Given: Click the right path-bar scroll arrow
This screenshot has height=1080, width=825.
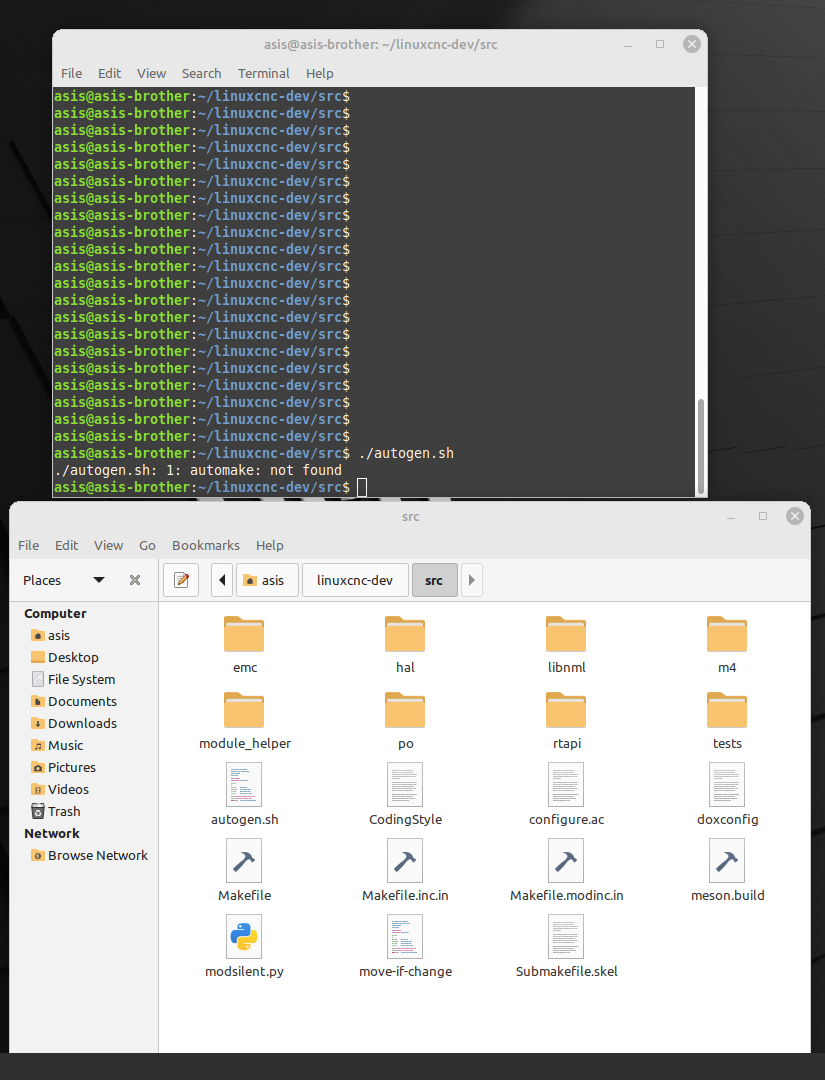Looking at the screenshot, I should pos(472,580).
